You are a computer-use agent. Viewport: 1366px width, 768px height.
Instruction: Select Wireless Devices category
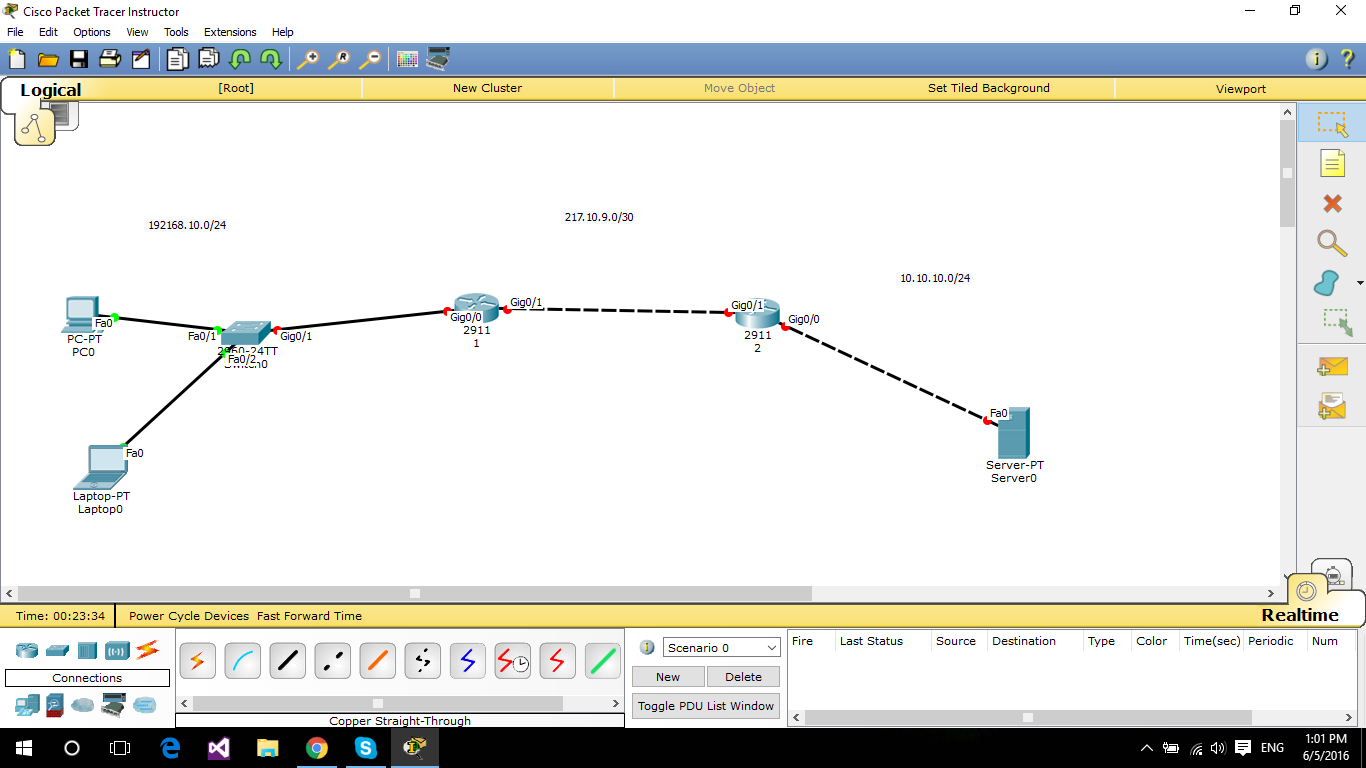click(118, 651)
